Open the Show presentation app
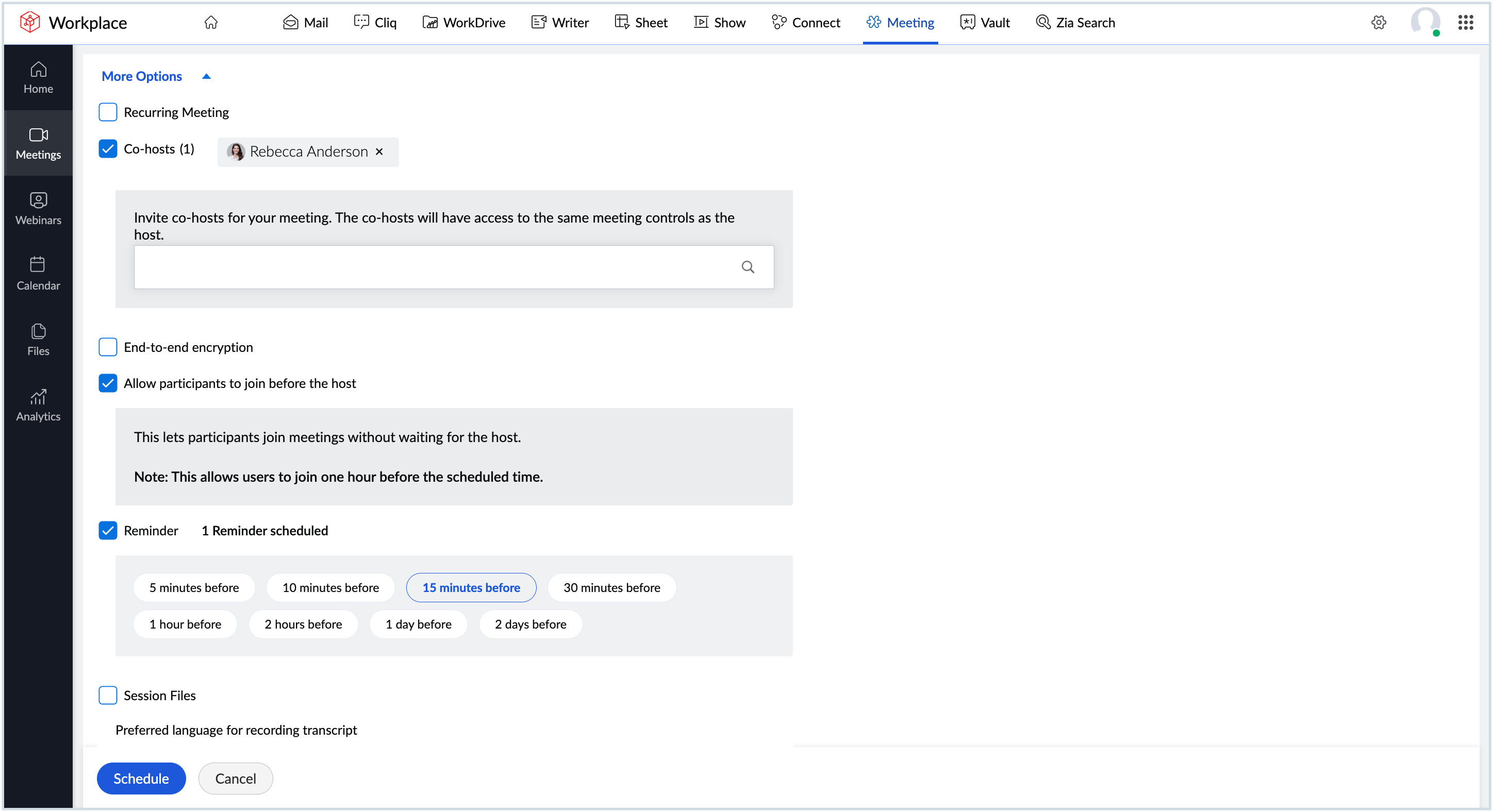The image size is (1493, 812). [719, 23]
